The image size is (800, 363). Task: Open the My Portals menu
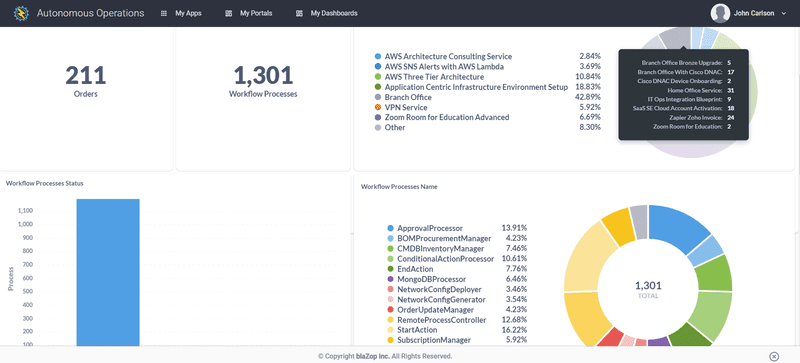(256, 14)
